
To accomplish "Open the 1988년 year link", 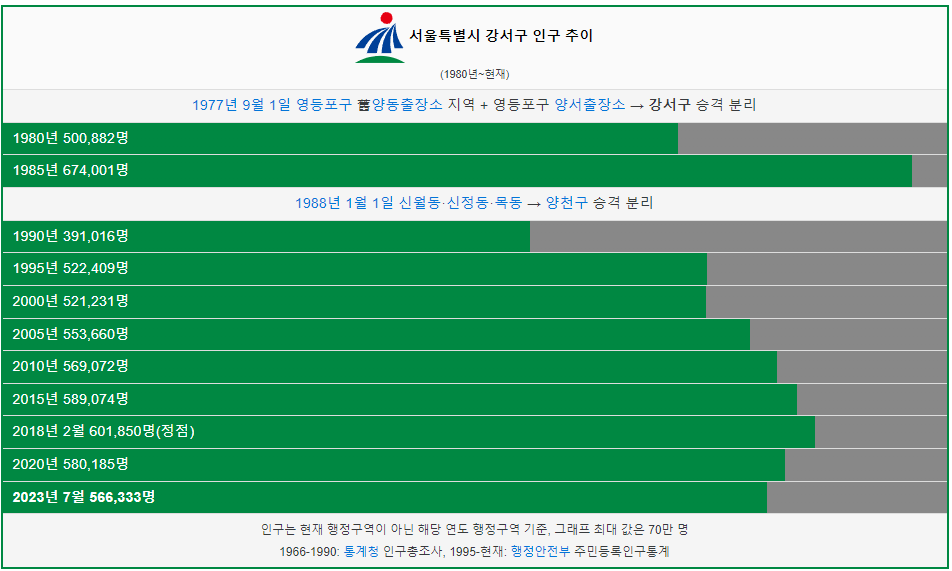I will [318, 203].
